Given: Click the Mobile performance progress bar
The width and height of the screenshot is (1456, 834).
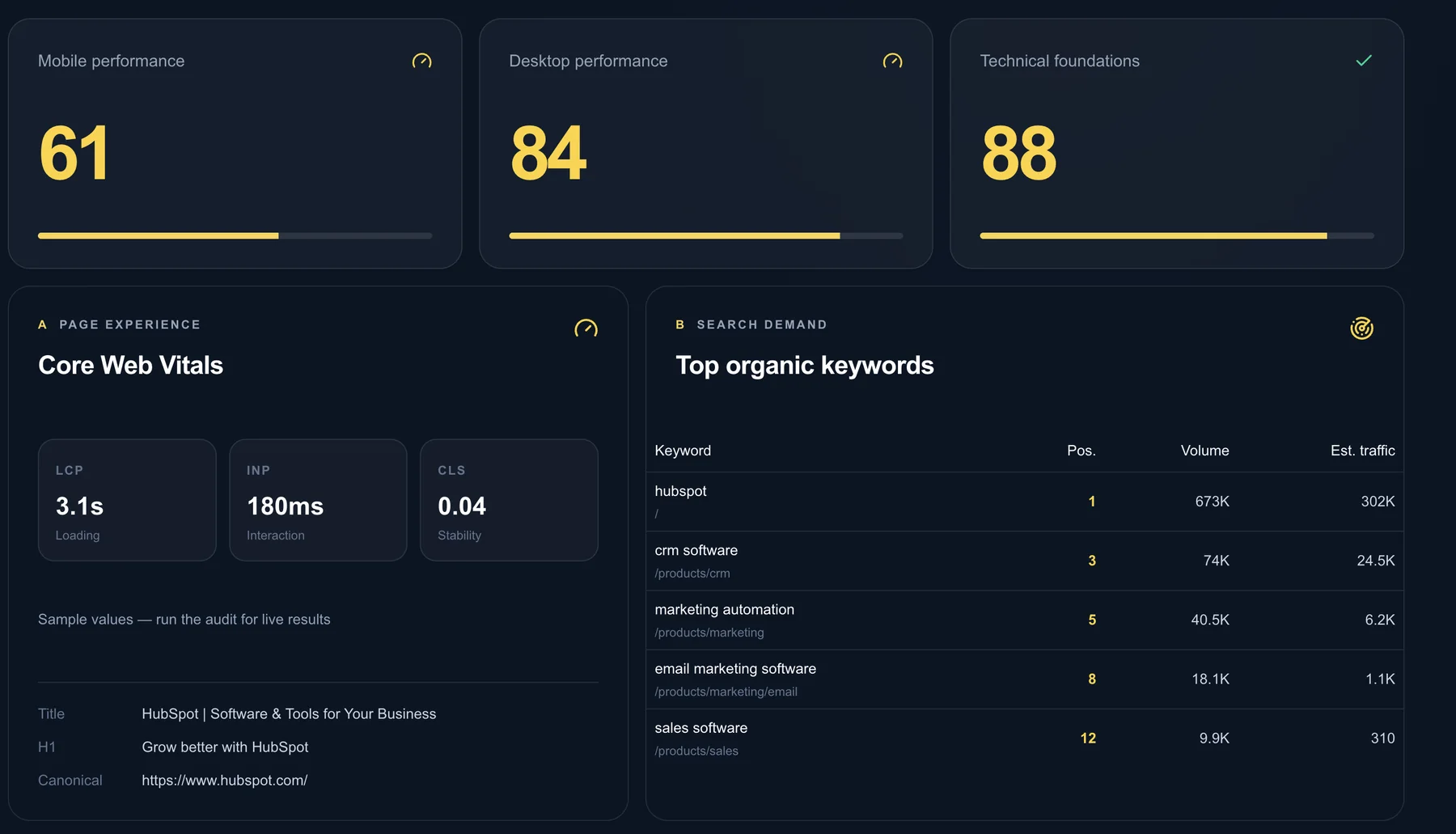Looking at the screenshot, I should coord(235,236).
